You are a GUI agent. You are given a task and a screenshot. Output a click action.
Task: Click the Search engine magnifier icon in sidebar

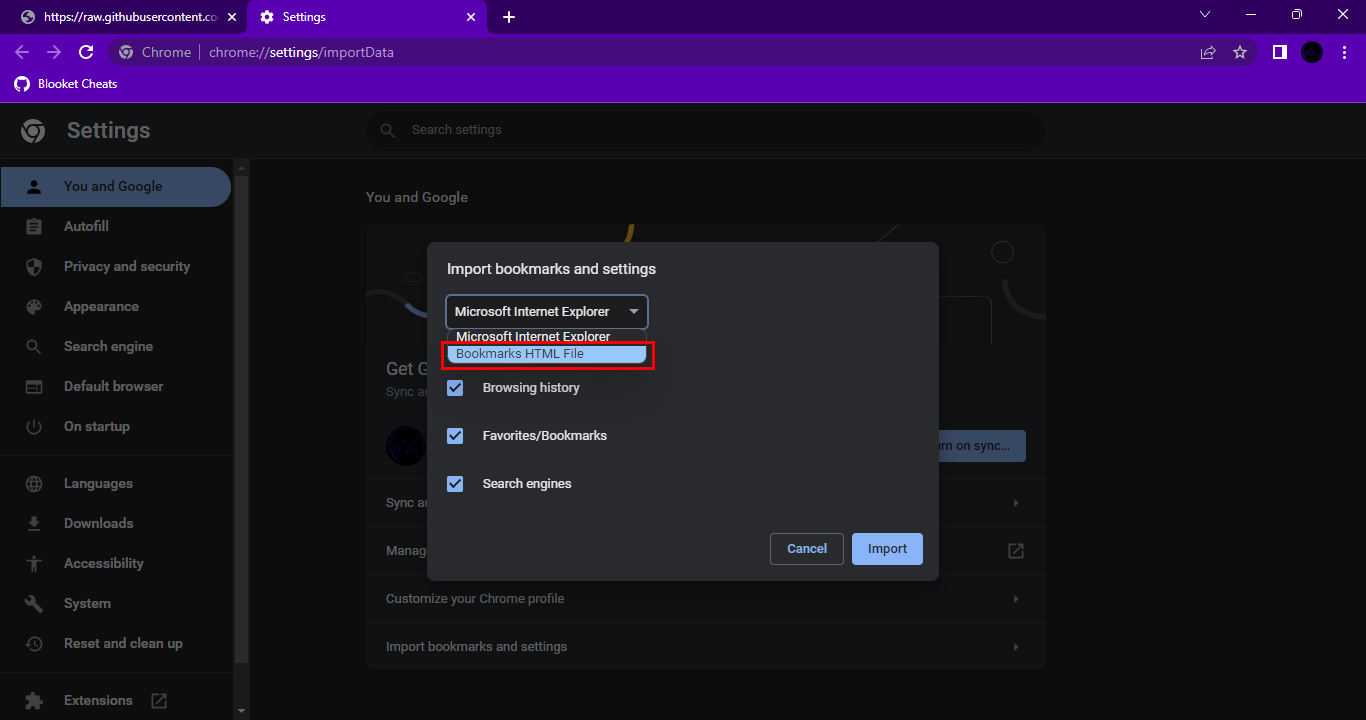point(34,346)
